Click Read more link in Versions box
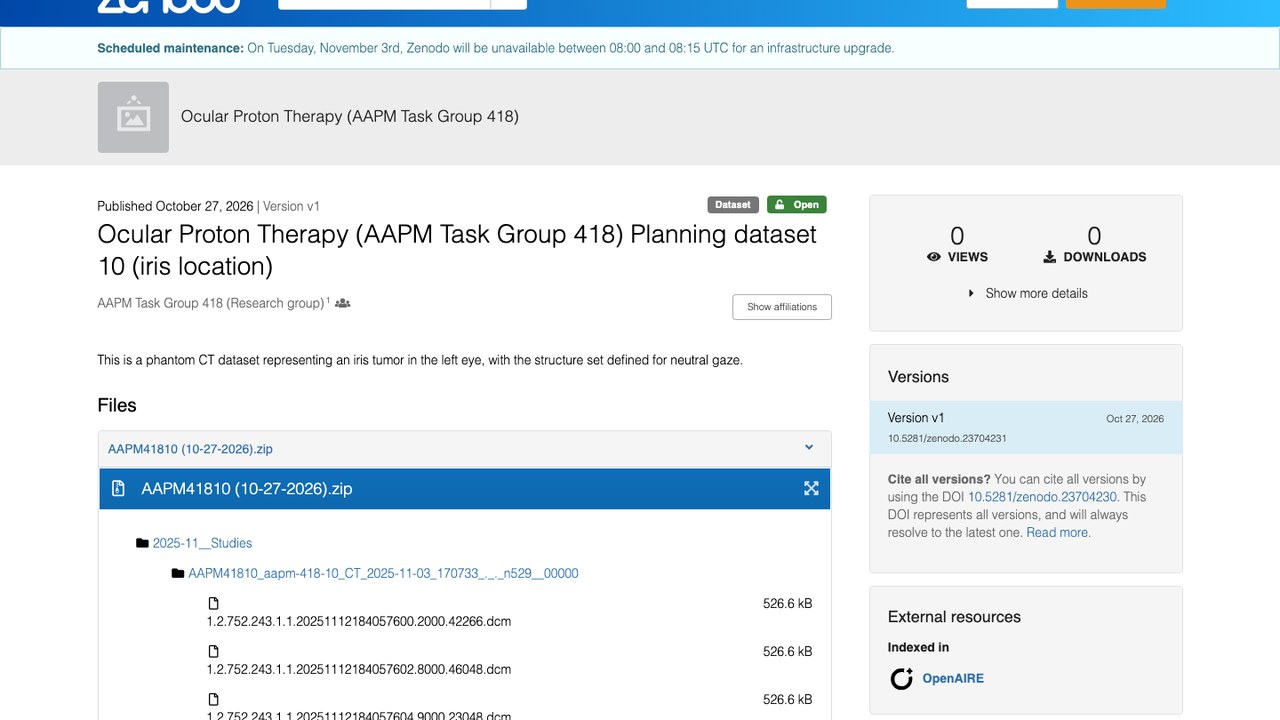1280x720 pixels. point(1059,533)
